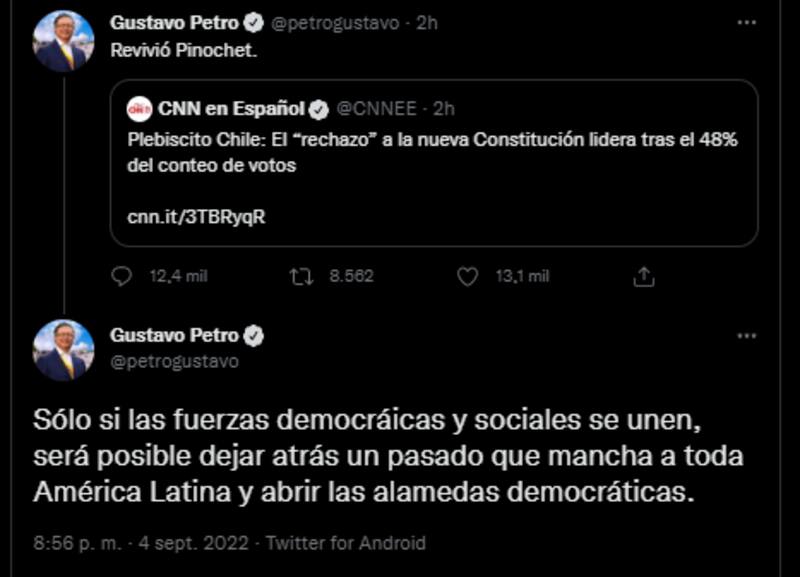The width and height of the screenshot is (800, 577).
Task: Click the verified badge on second Gustavo Petro
Action: (255, 336)
